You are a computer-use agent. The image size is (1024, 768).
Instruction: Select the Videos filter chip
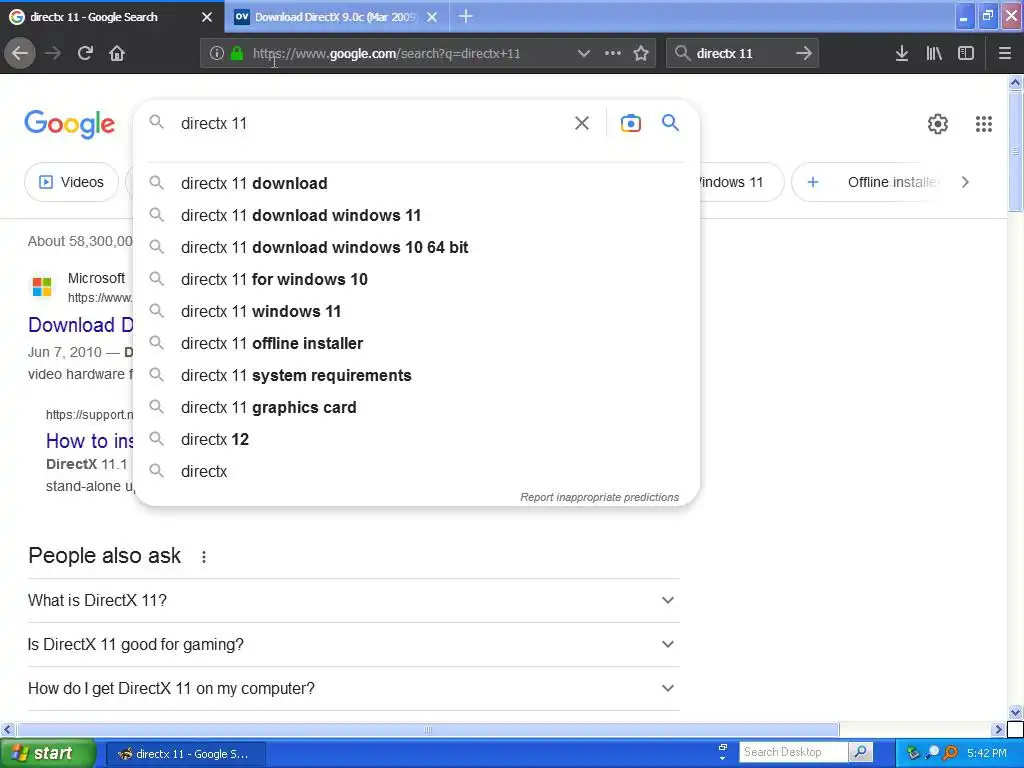pyautogui.click(x=72, y=182)
